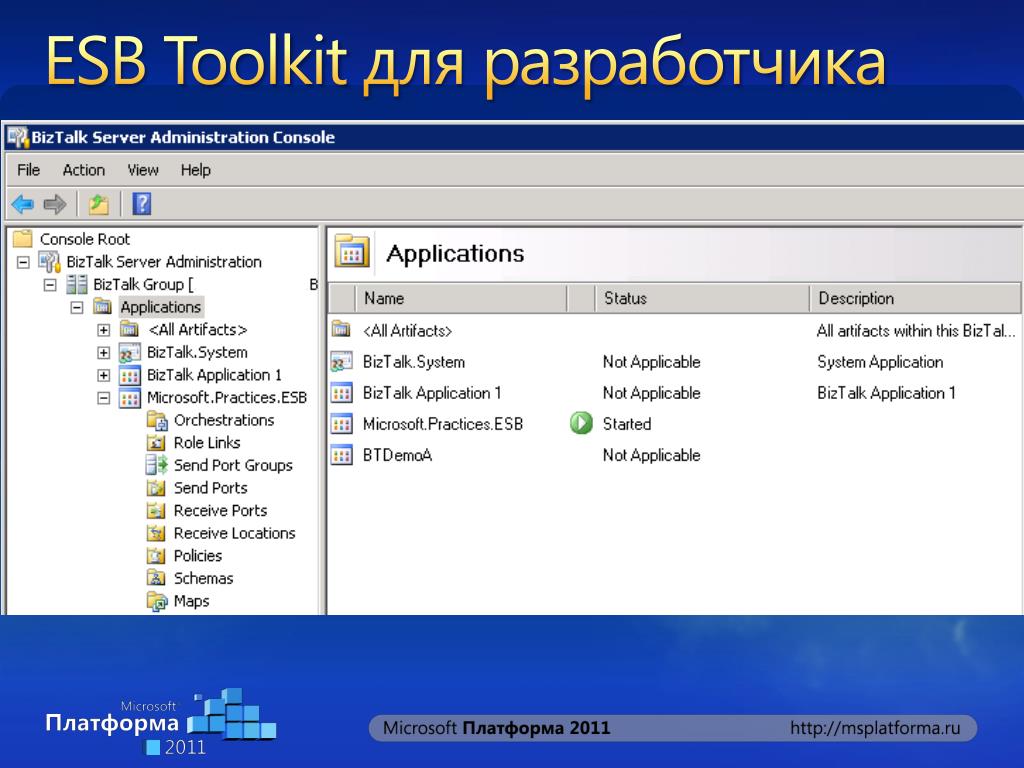Sort by Name column header
The width and height of the screenshot is (1024, 768).
pos(461,298)
